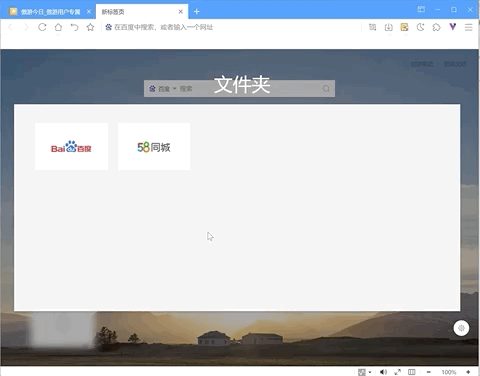This screenshot has width=480, height=376.
Task: Click the browser forward arrow
Action: (x=26, y=27)
